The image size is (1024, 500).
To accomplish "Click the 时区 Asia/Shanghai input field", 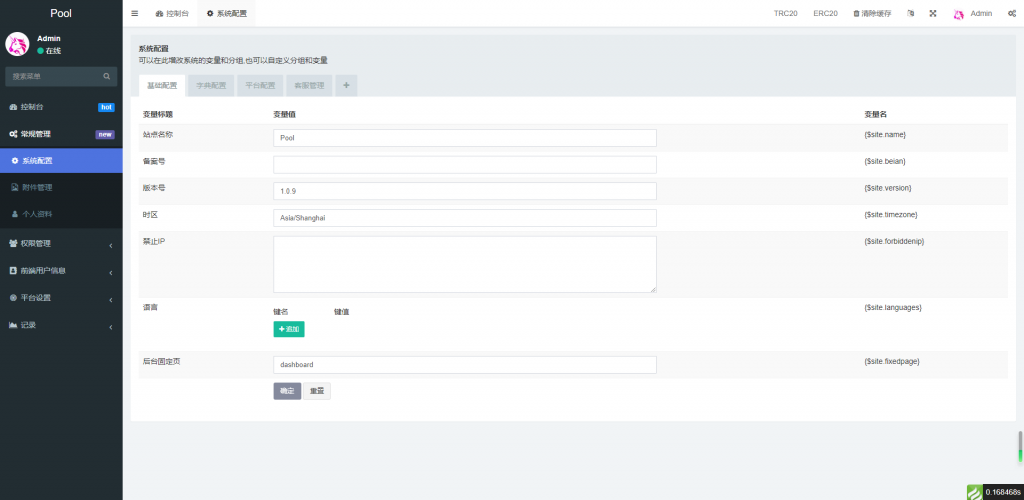I will [x=464, y=217].
